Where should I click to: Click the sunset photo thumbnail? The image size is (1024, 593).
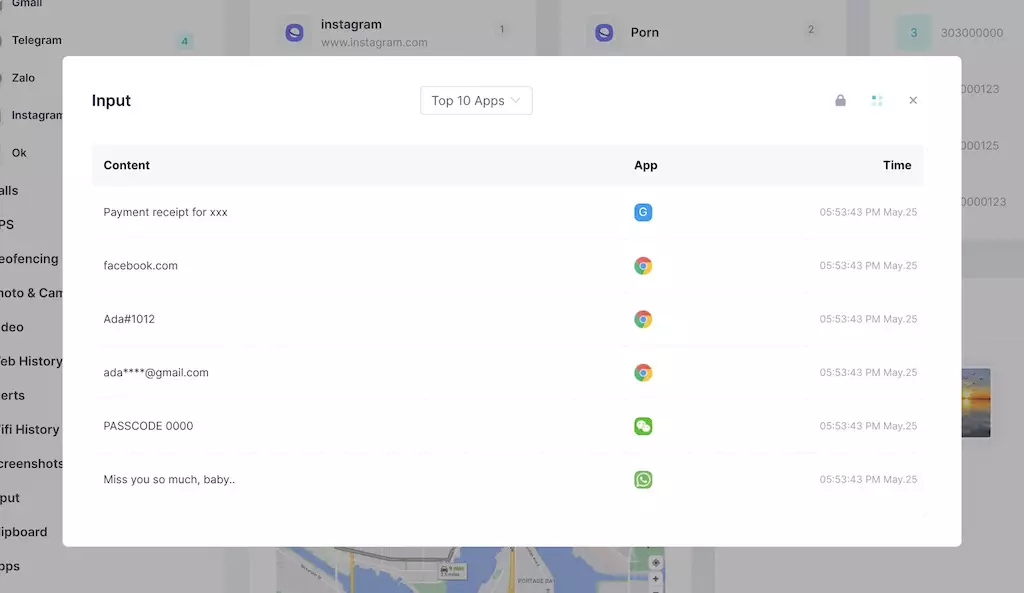pyautogui.click(x=976, y=402)
